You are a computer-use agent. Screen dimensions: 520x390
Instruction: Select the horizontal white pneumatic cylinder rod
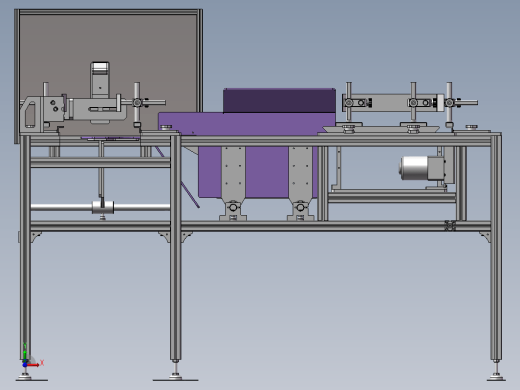point(100,207)
